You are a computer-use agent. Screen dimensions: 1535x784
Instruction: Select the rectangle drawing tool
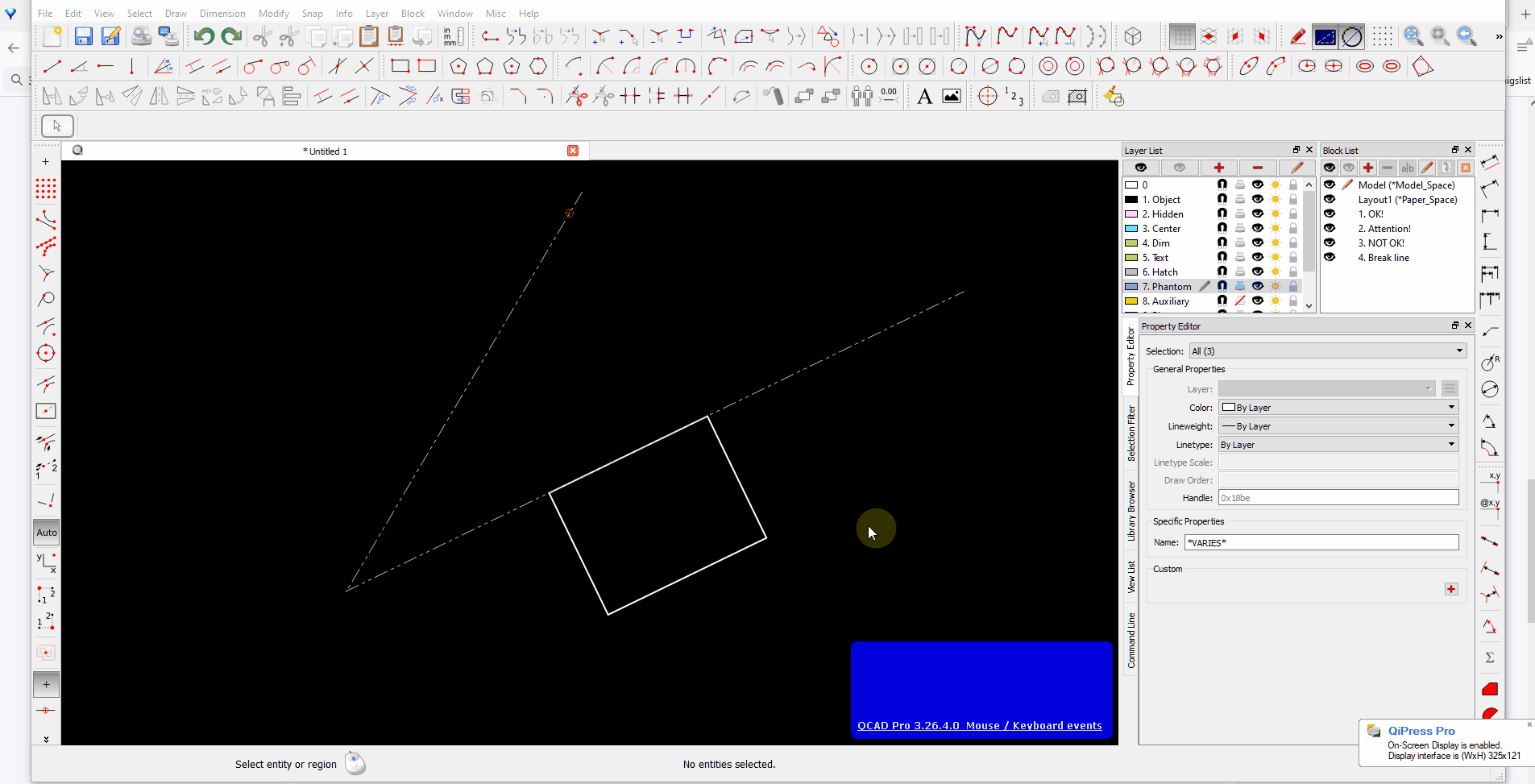(x=400, y=66)
